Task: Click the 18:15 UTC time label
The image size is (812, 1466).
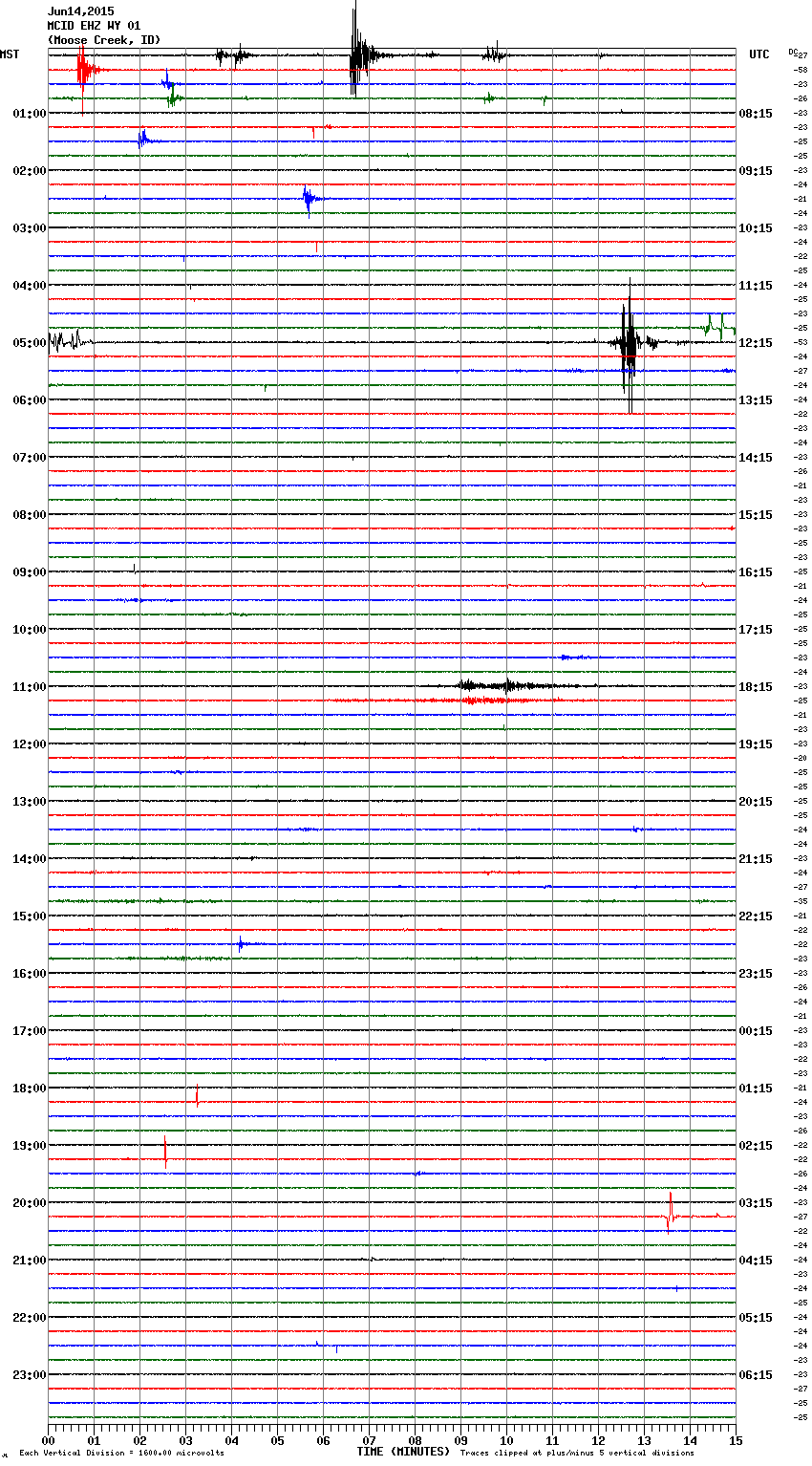Action: [x=756, y=687]
